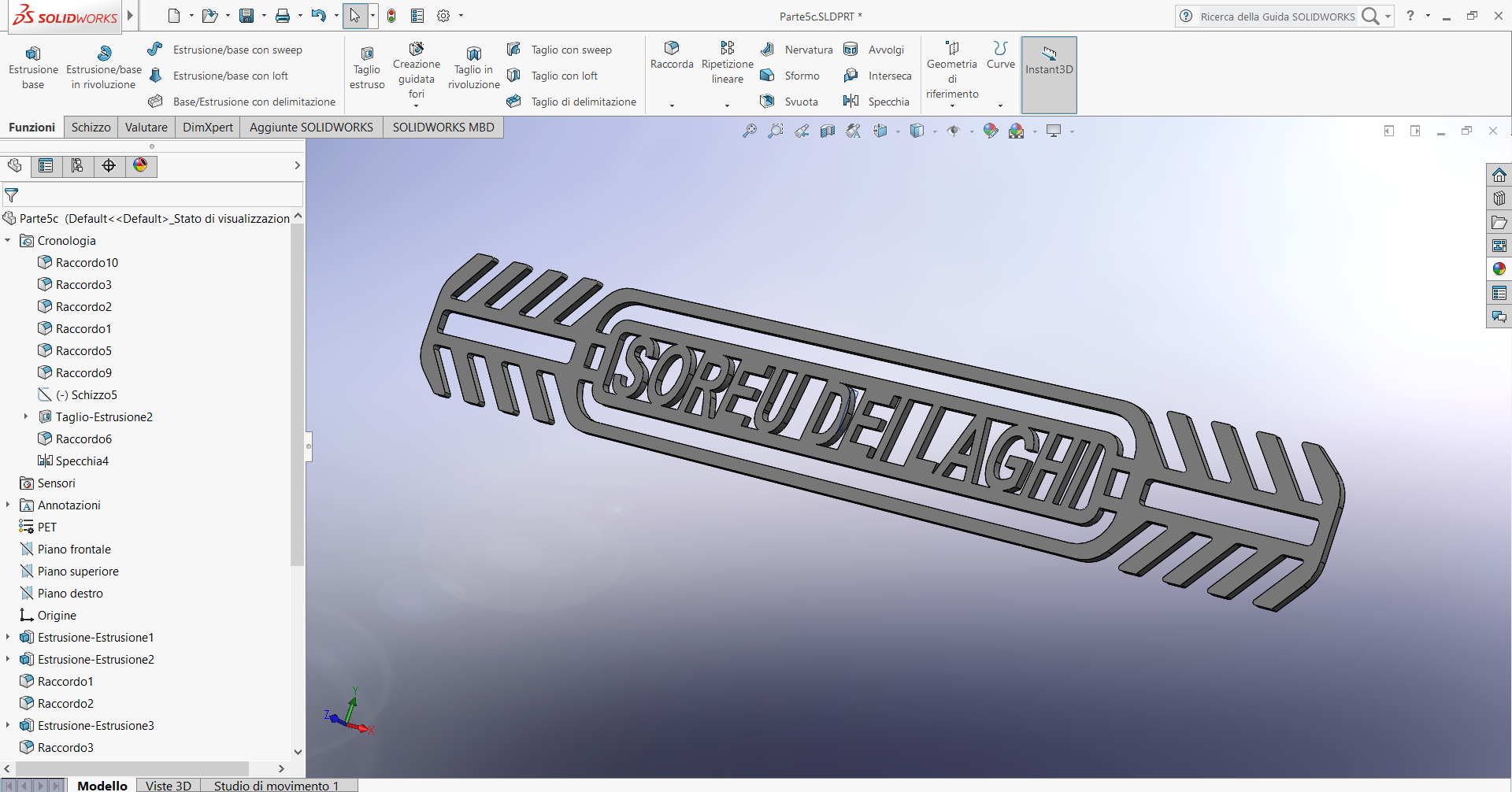Image resolution: width=1512 pixels, height=792 pixels.
Task: Select Estrusione/base in rivoluzione tool
Action: click(104, 68)
